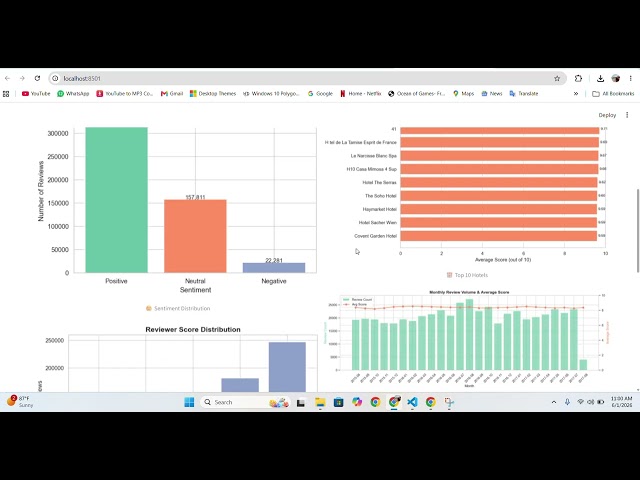Click the 'Reviewer Score Distribution' chart title

point(193,329)
